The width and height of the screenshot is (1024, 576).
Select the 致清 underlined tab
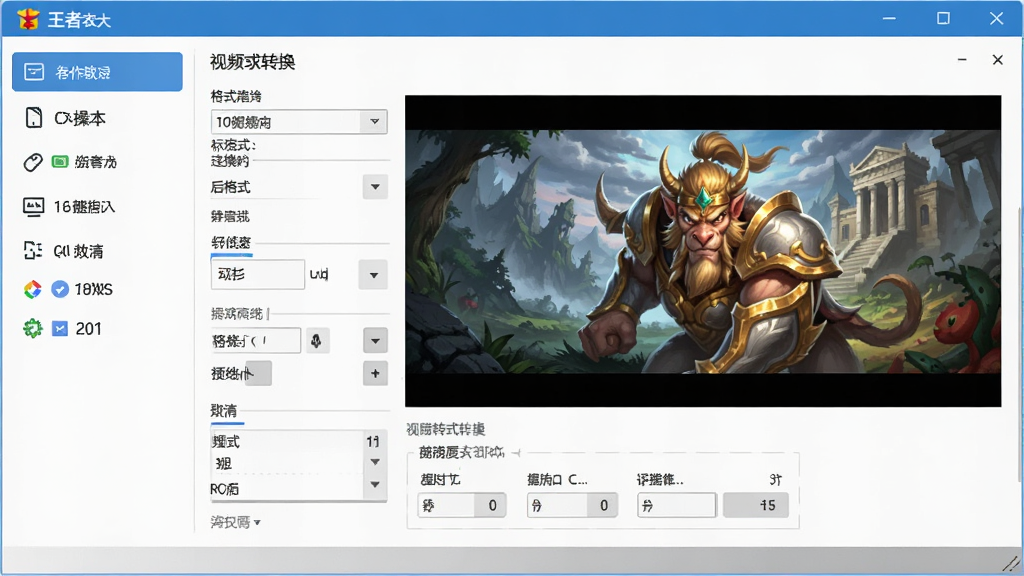[x=224, y=411]
